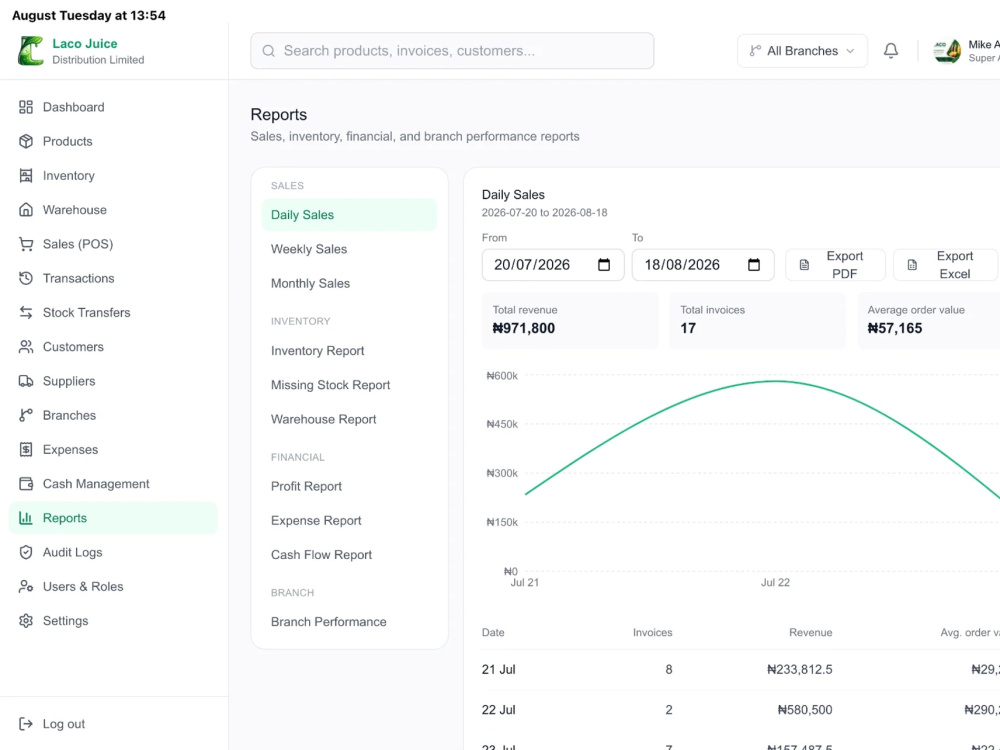Click Mike's profile avatar
Viewport: 1000px width, 750px height.
point(947,51)
